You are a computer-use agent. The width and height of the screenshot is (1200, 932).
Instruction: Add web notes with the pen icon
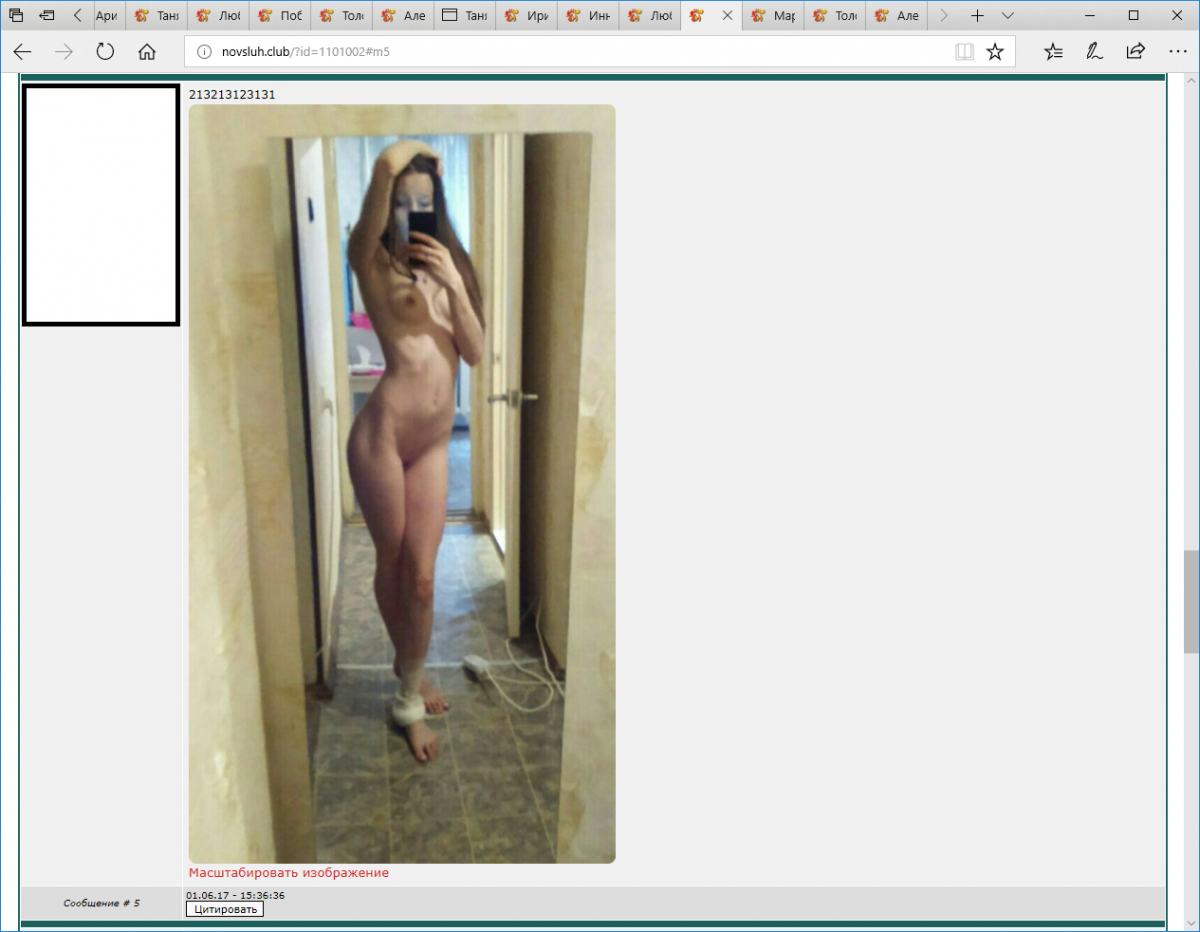point(1094,52)
